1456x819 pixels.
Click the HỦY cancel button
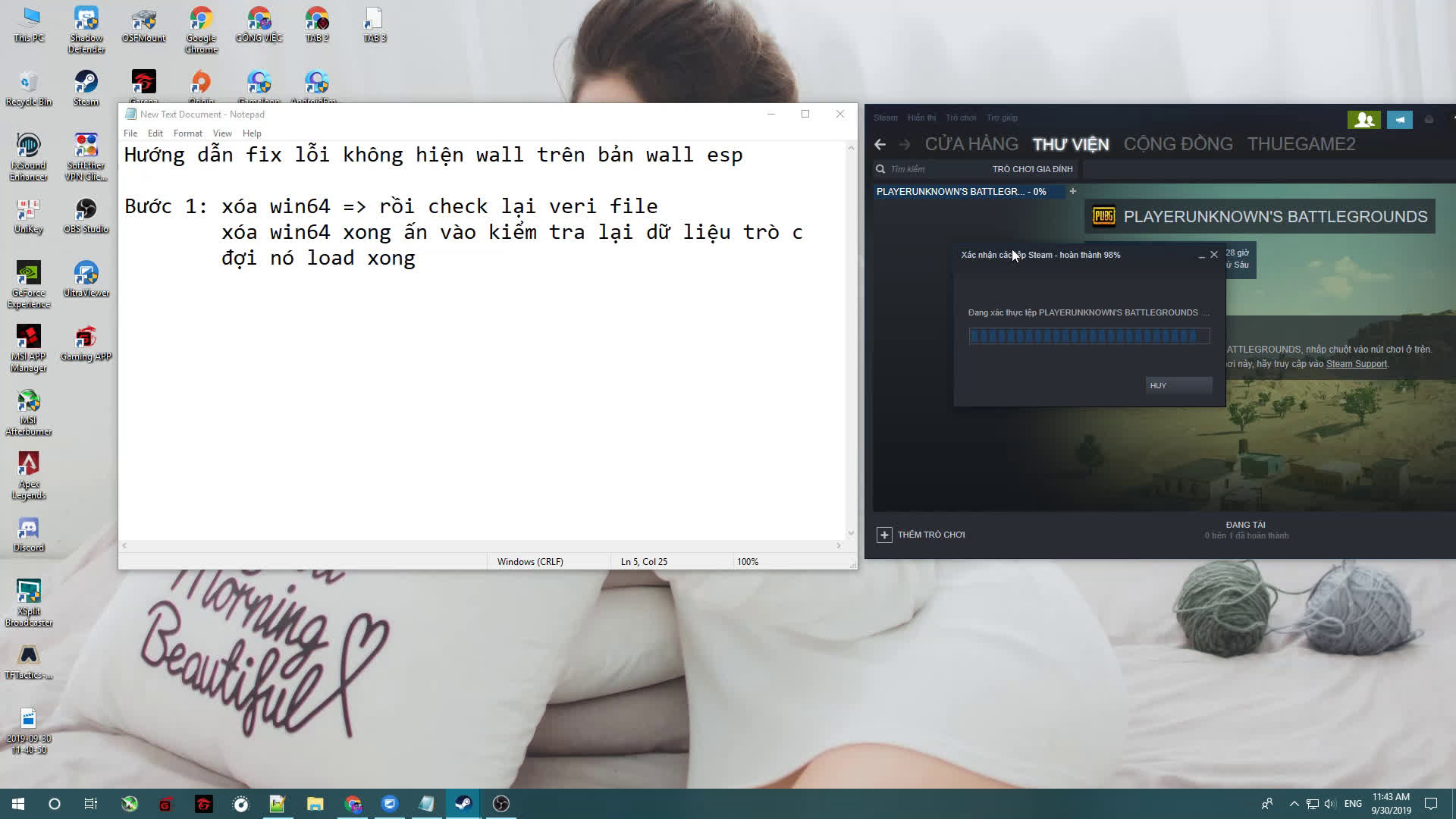point(1178,385)
